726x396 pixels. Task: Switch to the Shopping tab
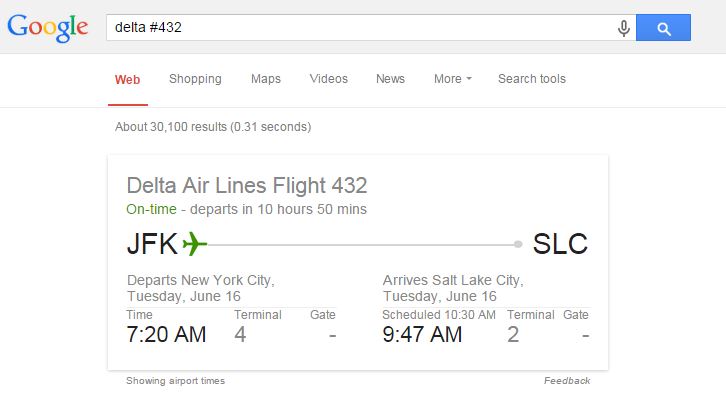195,79
